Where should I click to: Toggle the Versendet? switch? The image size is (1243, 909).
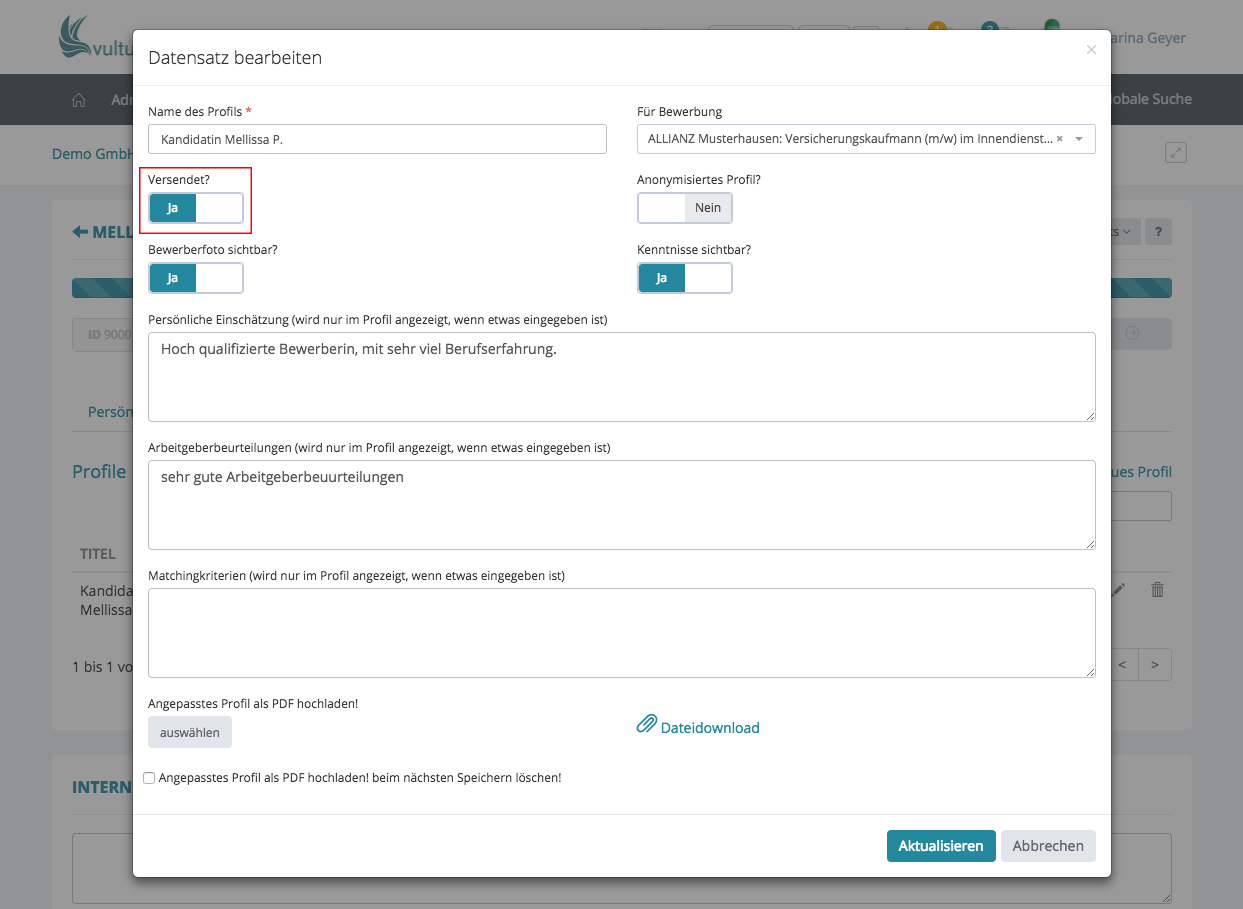196,208
